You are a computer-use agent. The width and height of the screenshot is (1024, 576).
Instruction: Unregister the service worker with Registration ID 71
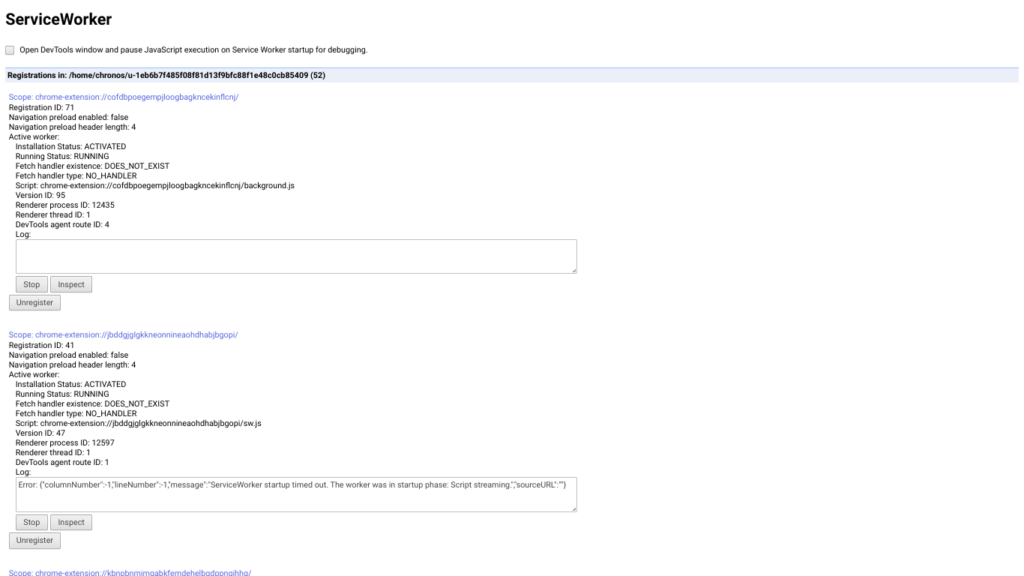pos(35,303)
